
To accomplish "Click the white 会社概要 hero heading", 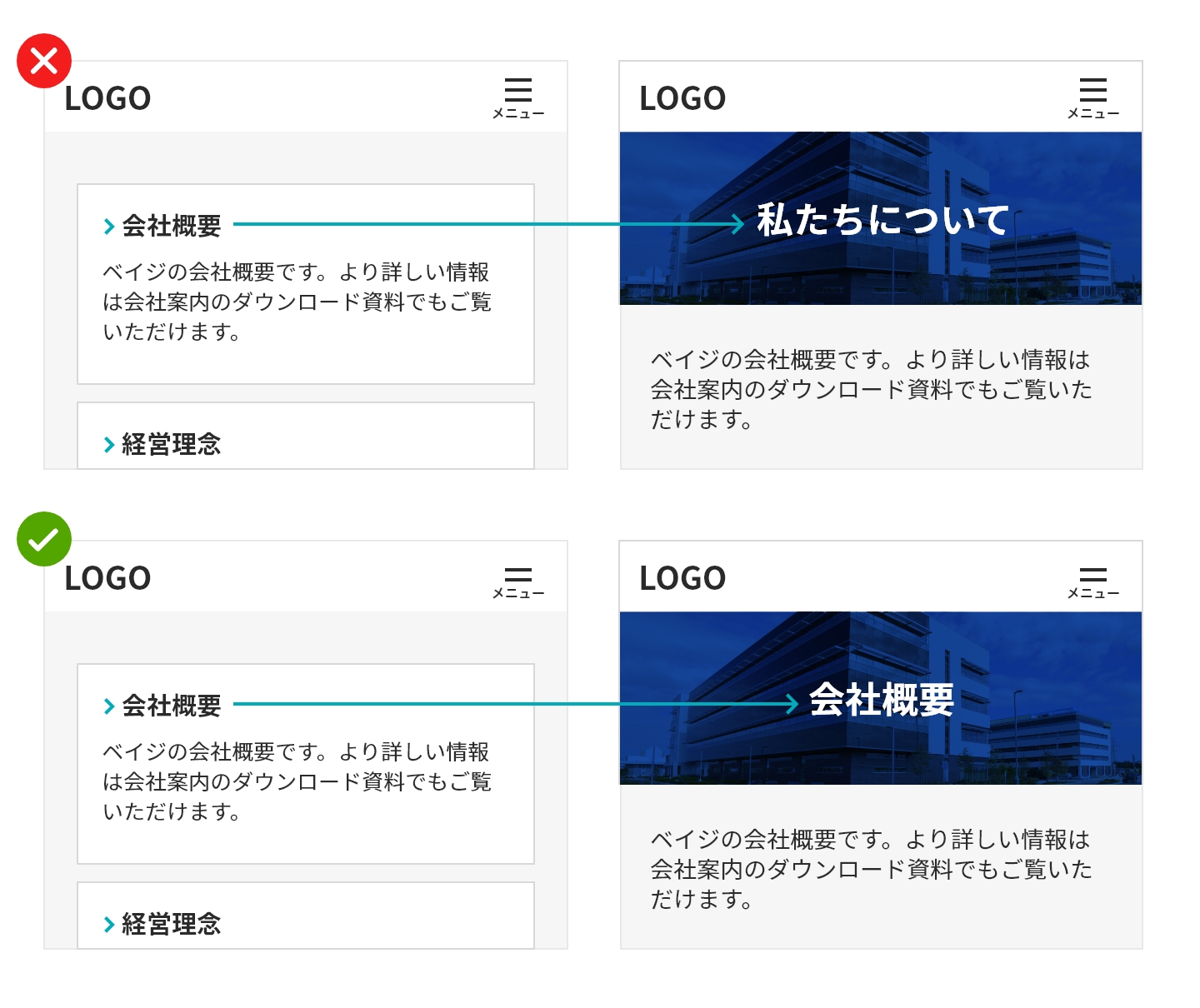I will 882,699.
